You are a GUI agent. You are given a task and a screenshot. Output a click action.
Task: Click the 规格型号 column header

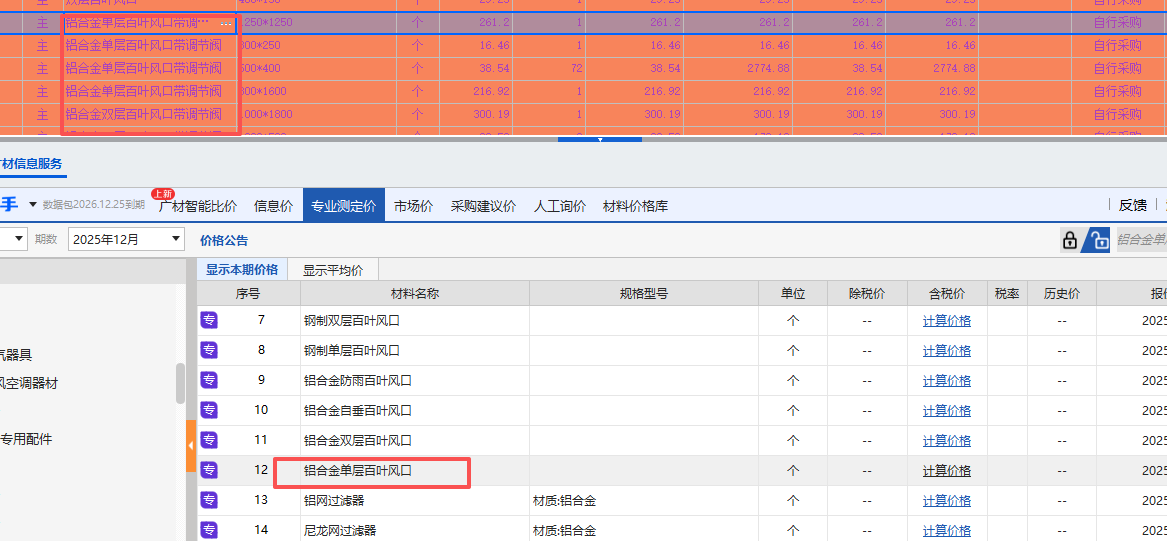(644, 292)
